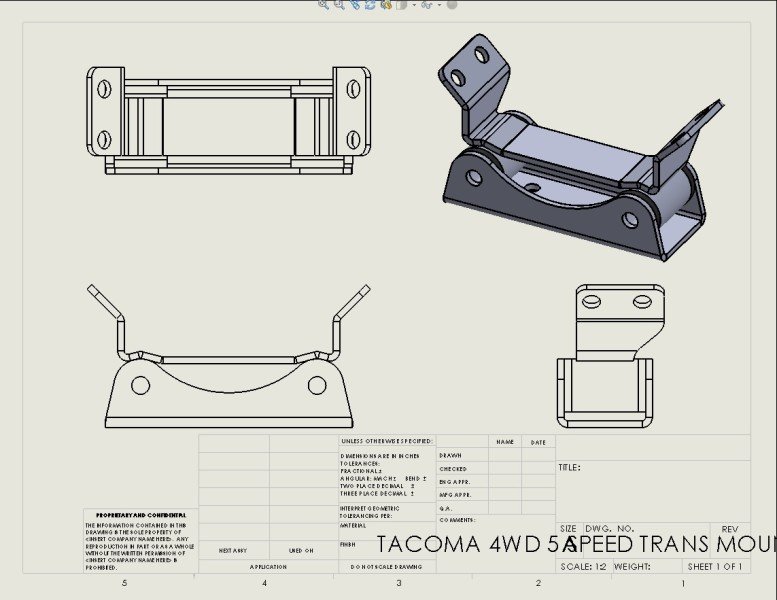777x600 pixels.
Task: Click the 'DRAWN' row label
Action: tap(450, 455)
